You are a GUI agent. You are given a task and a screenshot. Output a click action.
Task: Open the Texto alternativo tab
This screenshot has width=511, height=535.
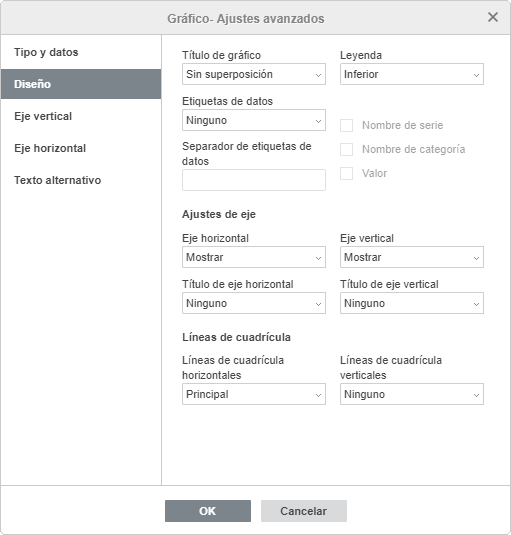(81, 180)
